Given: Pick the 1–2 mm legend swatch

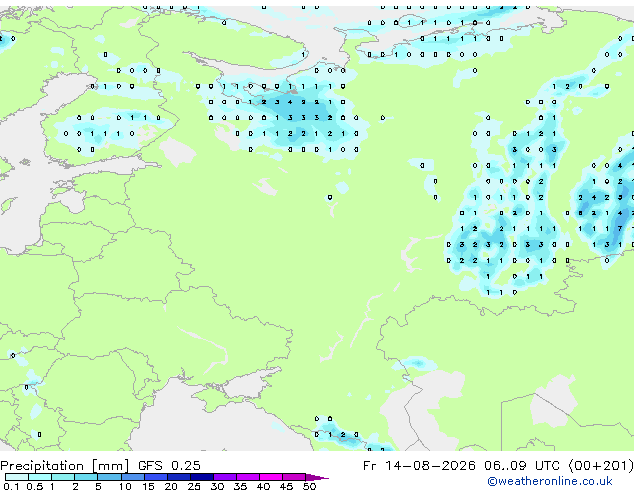Looking at the screenshot, I should coord(63,477).
